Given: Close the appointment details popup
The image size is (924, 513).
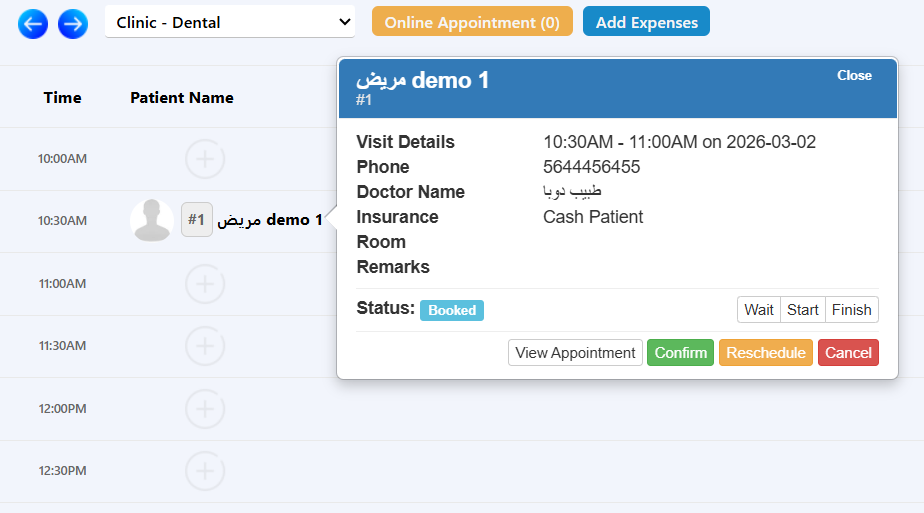Looking at the screenshot, I should coord(854,76).
